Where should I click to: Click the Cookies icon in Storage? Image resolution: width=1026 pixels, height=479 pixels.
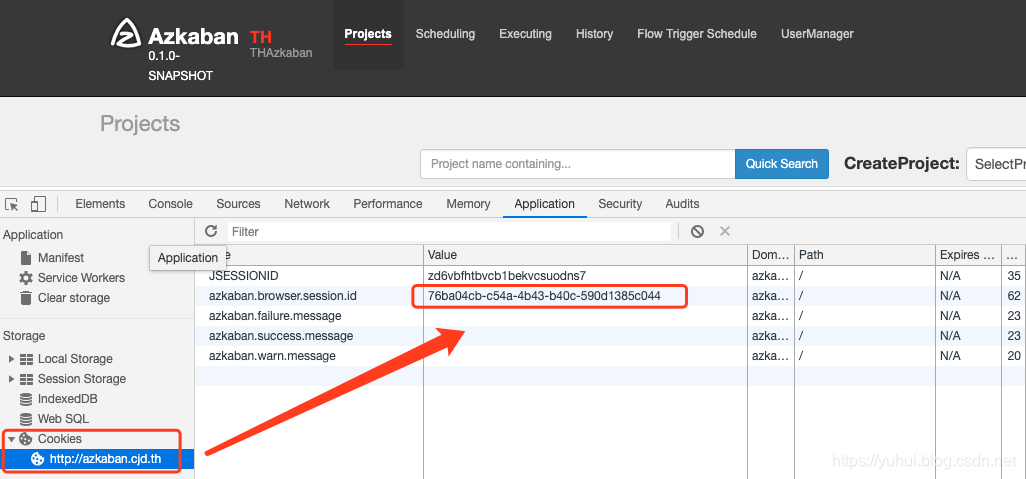point(26,439)
